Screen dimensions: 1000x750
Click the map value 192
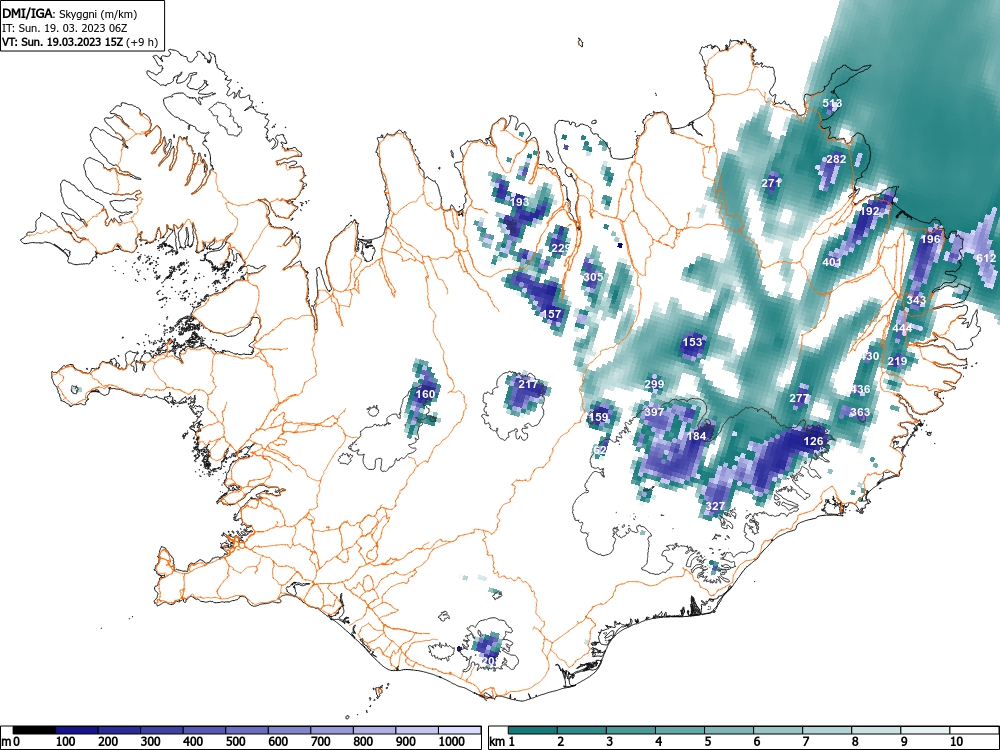pos(870,211)
